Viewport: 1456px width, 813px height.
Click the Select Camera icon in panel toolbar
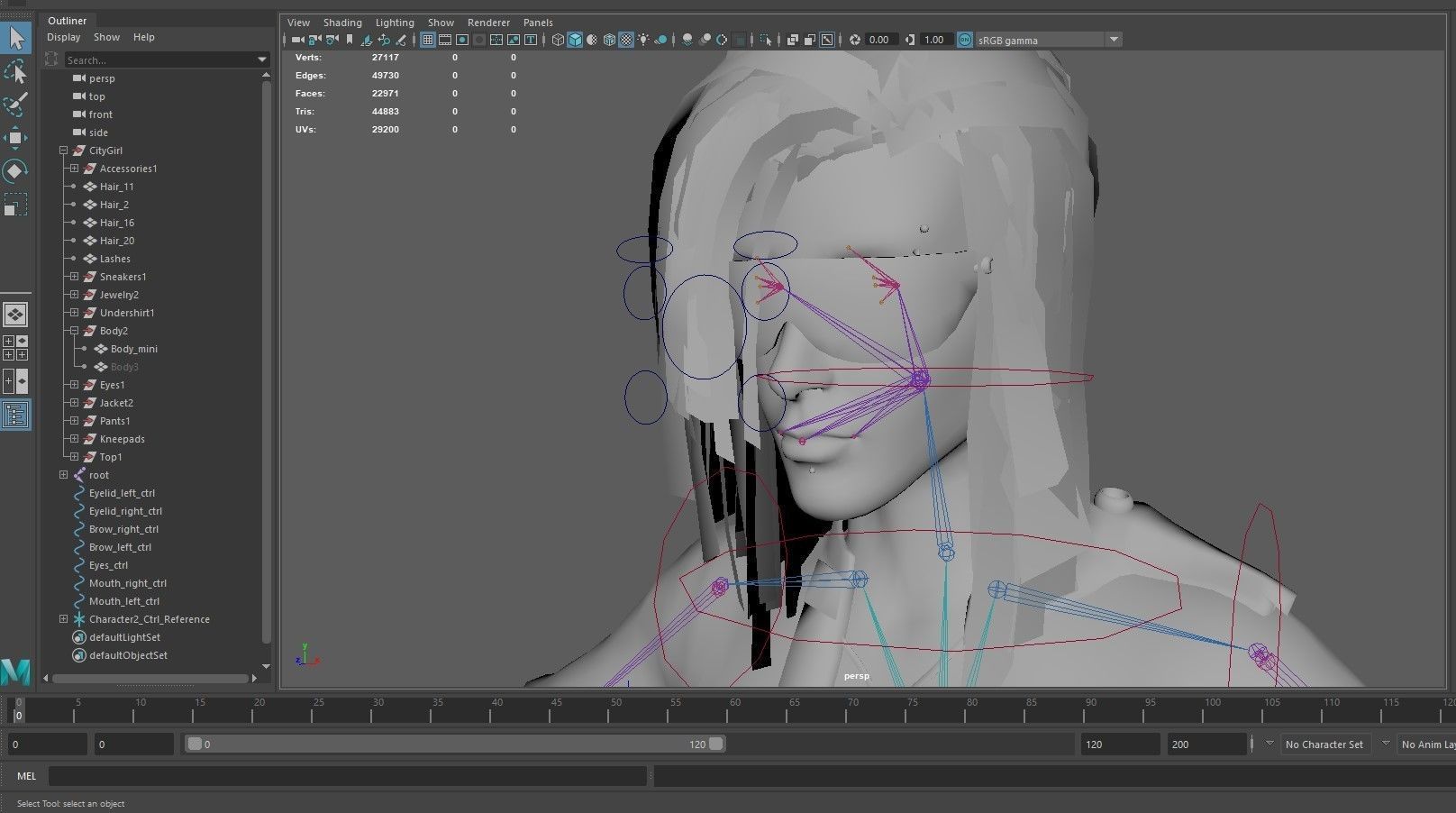coord(298,40)
